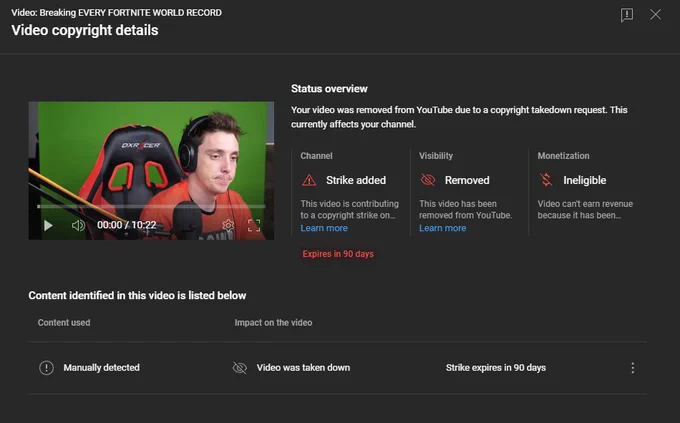
Task: Click the Strike added heading
Action: [356, 180]
